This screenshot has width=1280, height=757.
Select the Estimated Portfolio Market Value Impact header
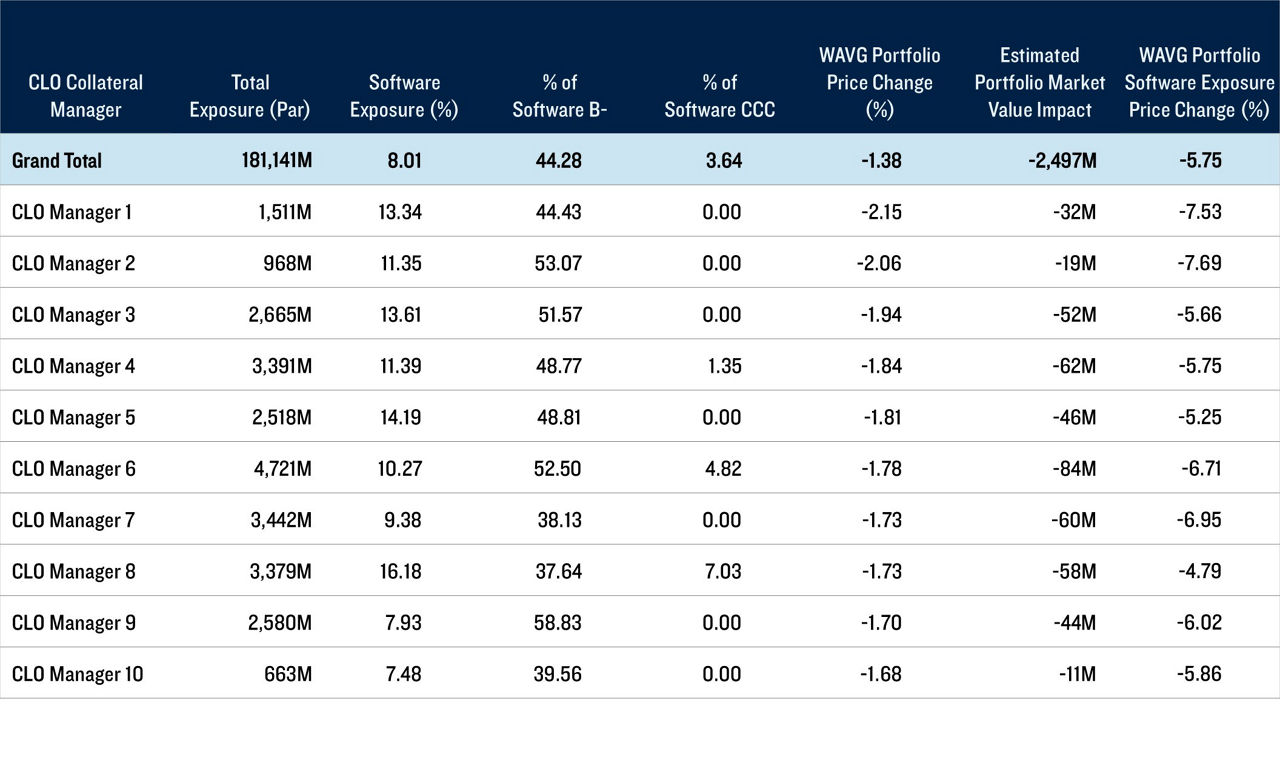point(1040,82)
